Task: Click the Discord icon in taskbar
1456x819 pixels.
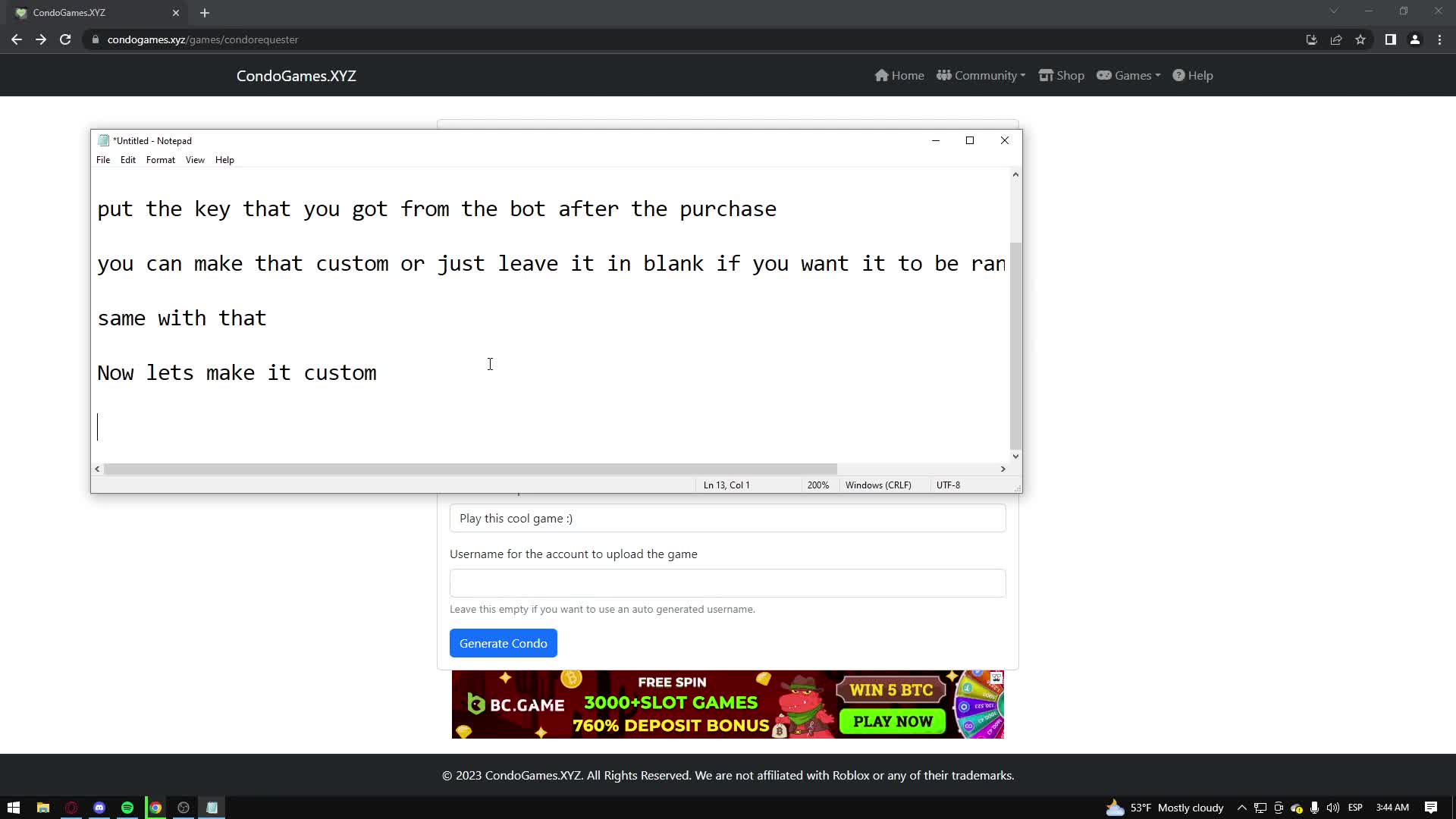Action: pos(99,808)
